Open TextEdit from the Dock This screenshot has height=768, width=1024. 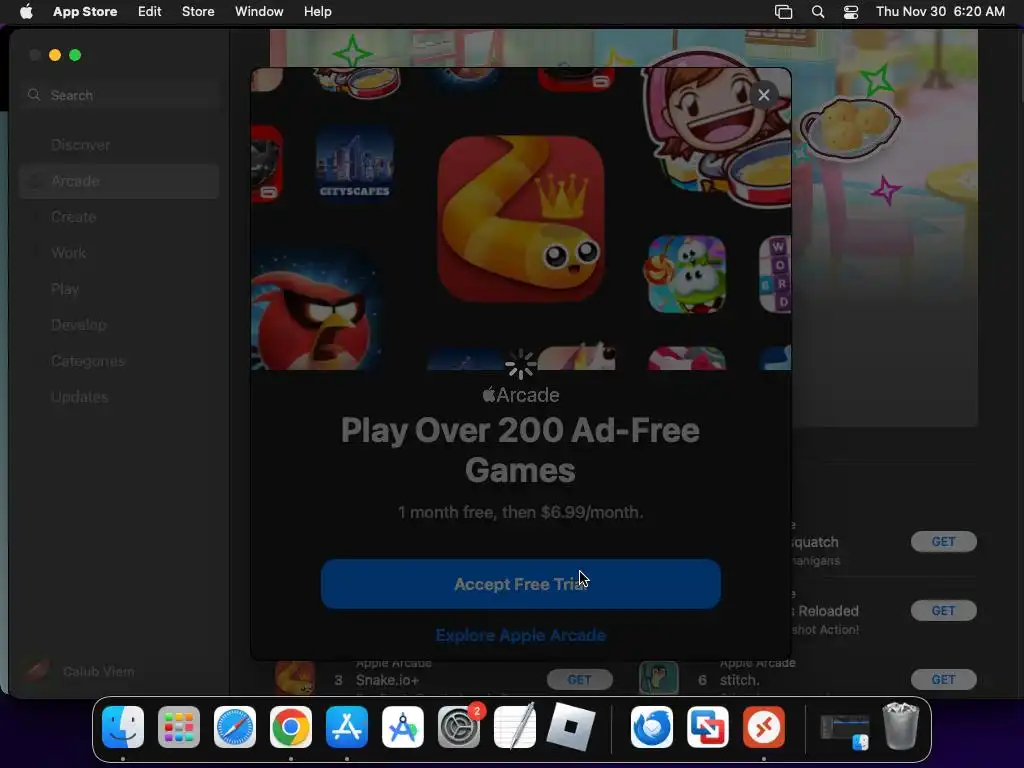515,727
